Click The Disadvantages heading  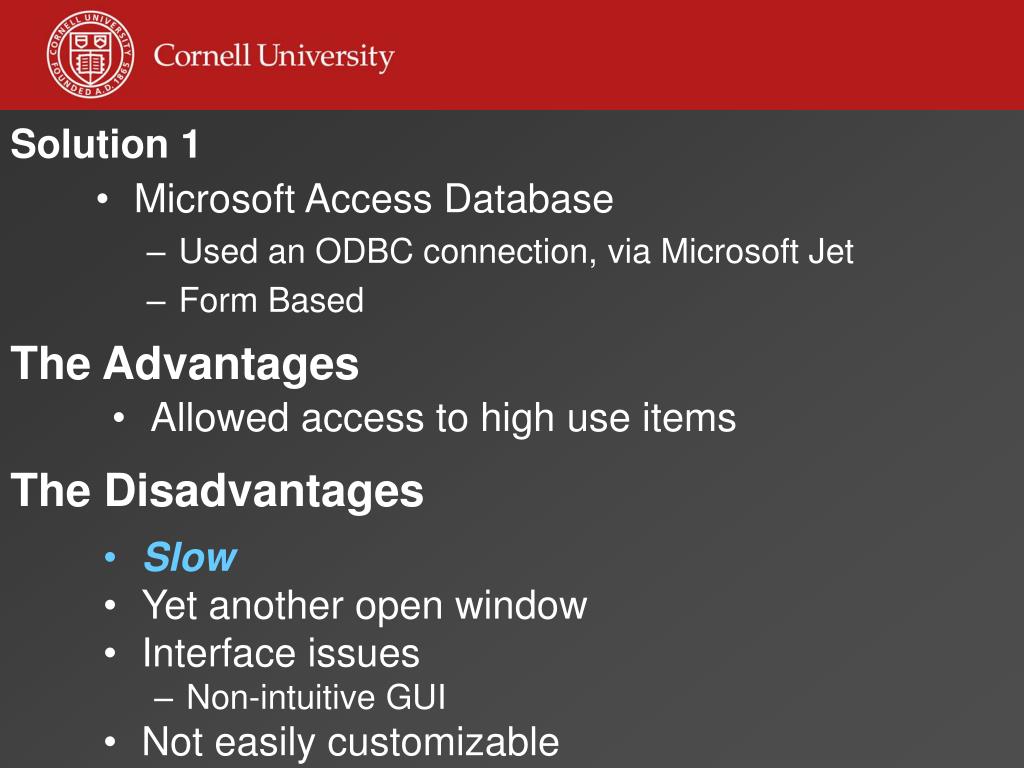tap(217, 490)
